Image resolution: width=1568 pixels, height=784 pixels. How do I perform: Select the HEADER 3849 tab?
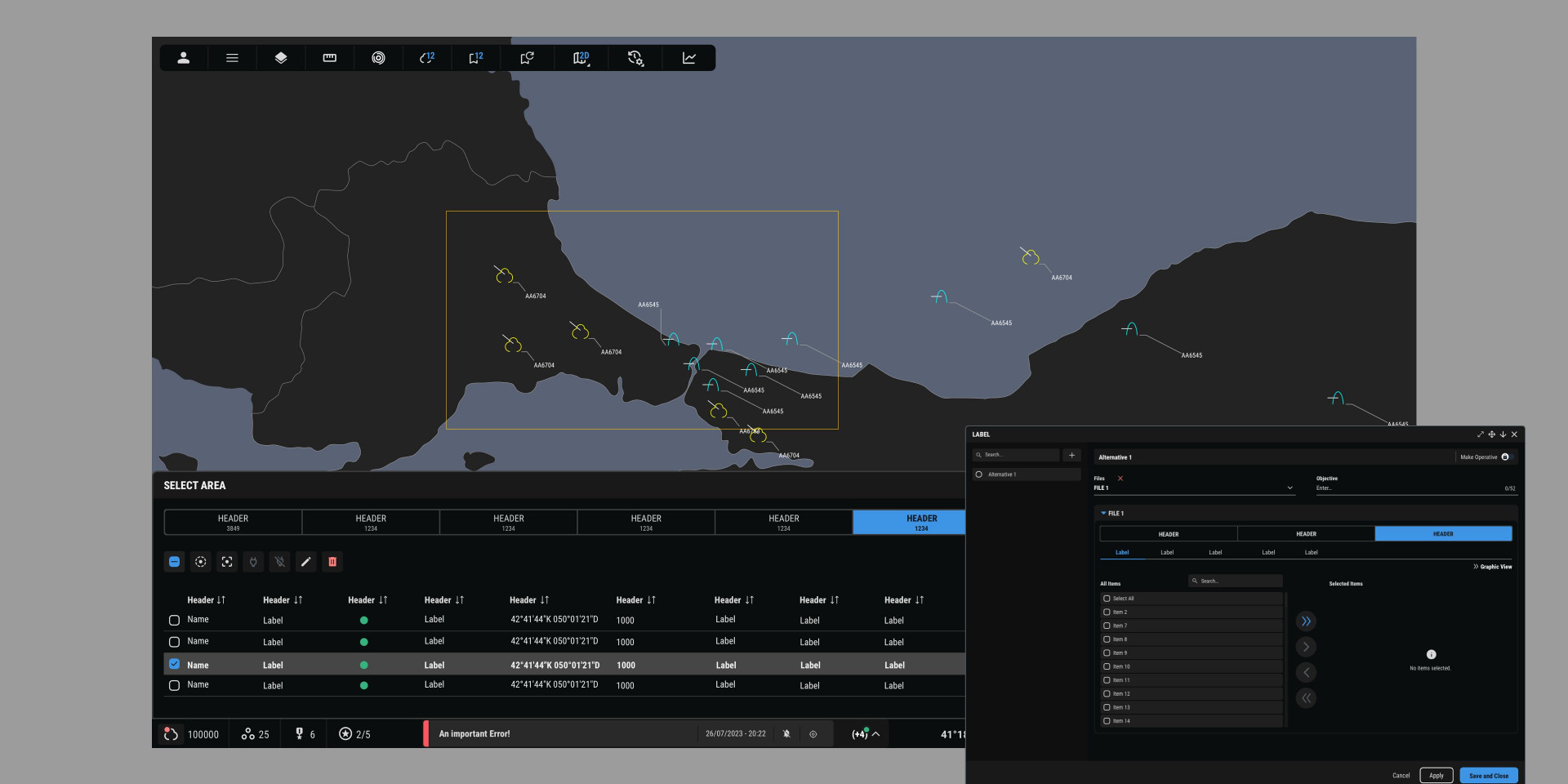pyautogui.click(x=233, y=523)
